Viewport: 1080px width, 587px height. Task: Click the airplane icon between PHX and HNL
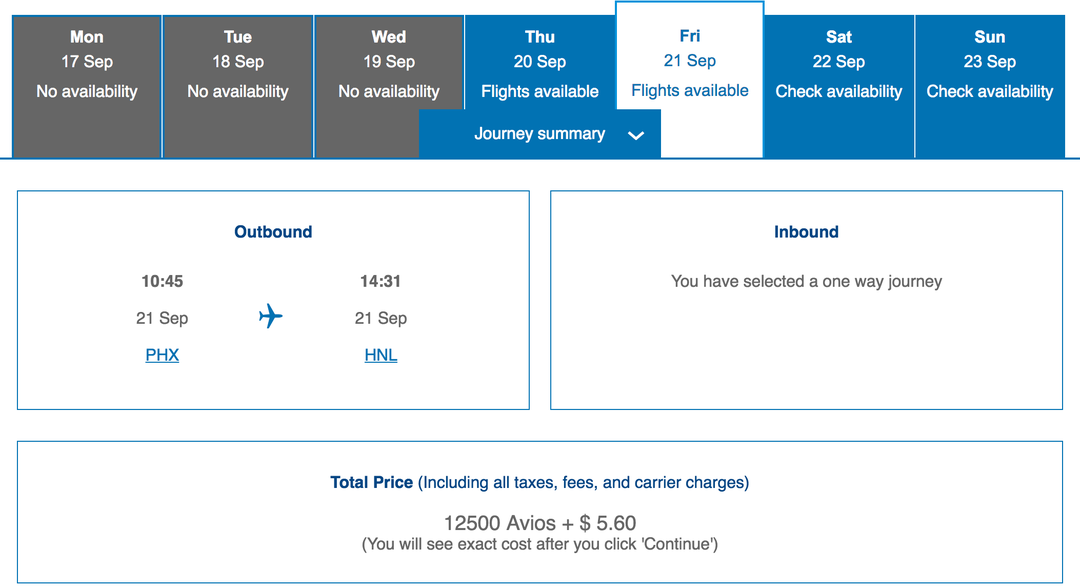tap(270, 318)
